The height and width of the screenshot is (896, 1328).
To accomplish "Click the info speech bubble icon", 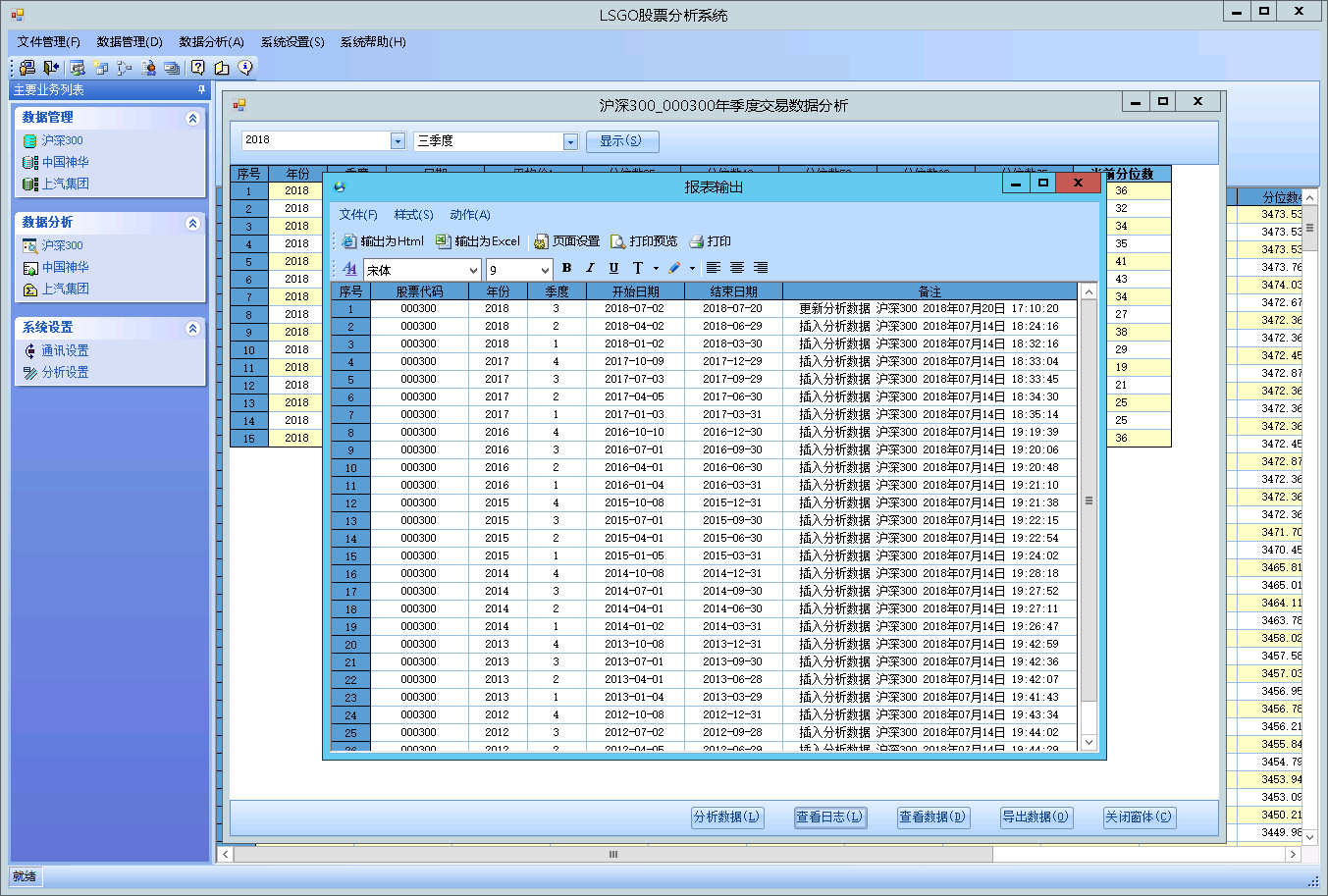I will click(x=245, y=68).
